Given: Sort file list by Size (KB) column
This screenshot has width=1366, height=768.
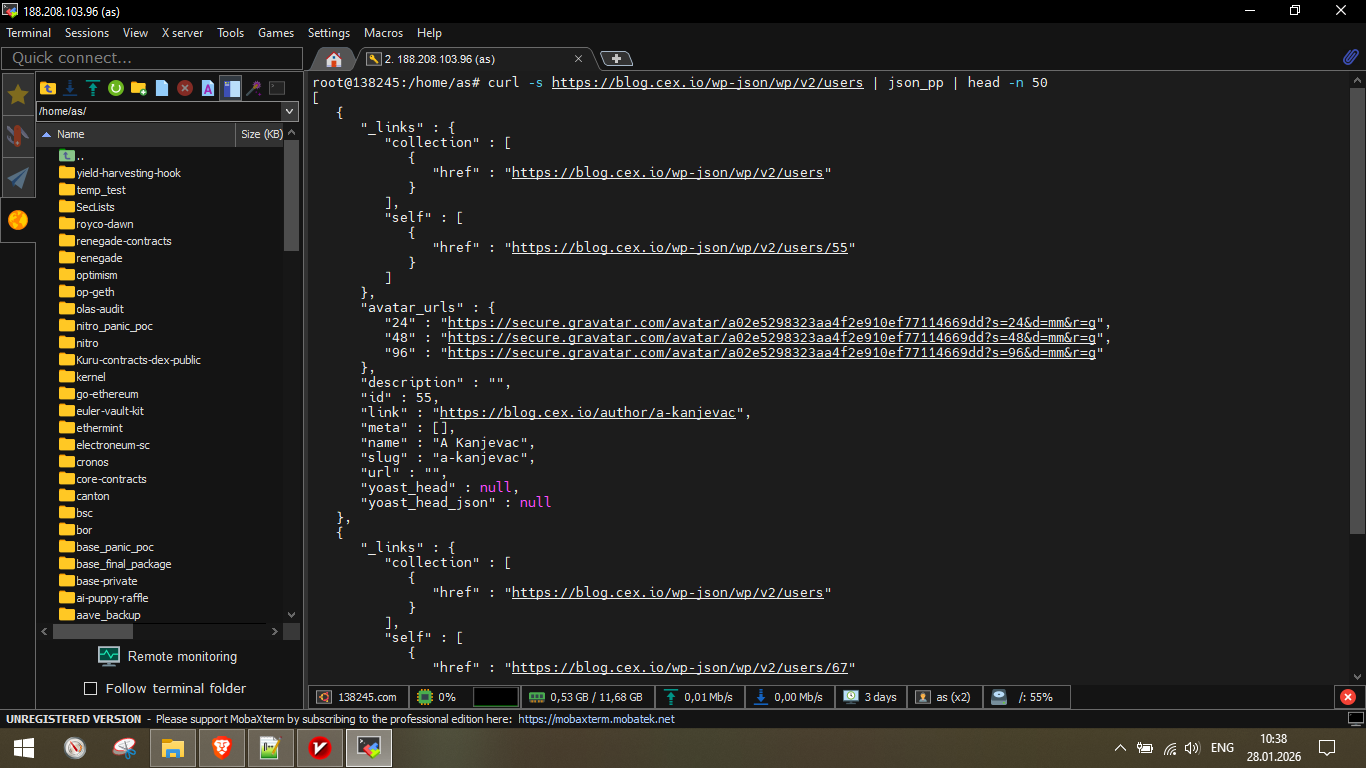Looking at the screenshot, I should [x=260, y=134].
